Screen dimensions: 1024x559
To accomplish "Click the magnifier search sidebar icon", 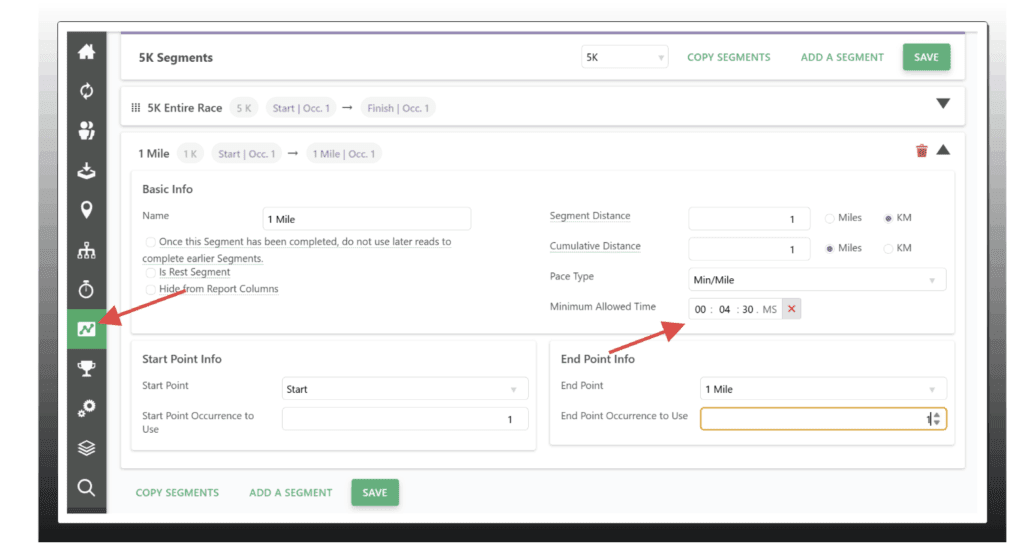I will pos(86,487).
